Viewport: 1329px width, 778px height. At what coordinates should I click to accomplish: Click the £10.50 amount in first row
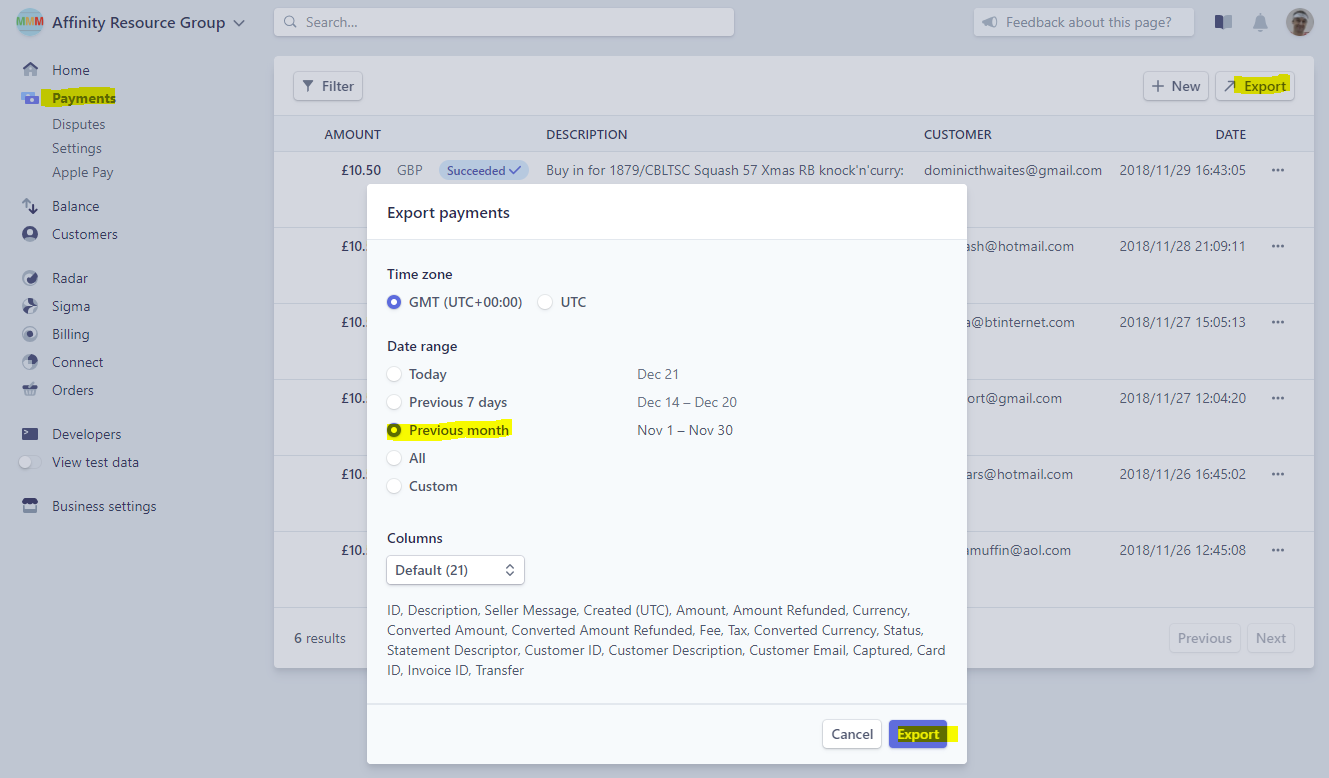pyautogui.click(x=361, y=170)
